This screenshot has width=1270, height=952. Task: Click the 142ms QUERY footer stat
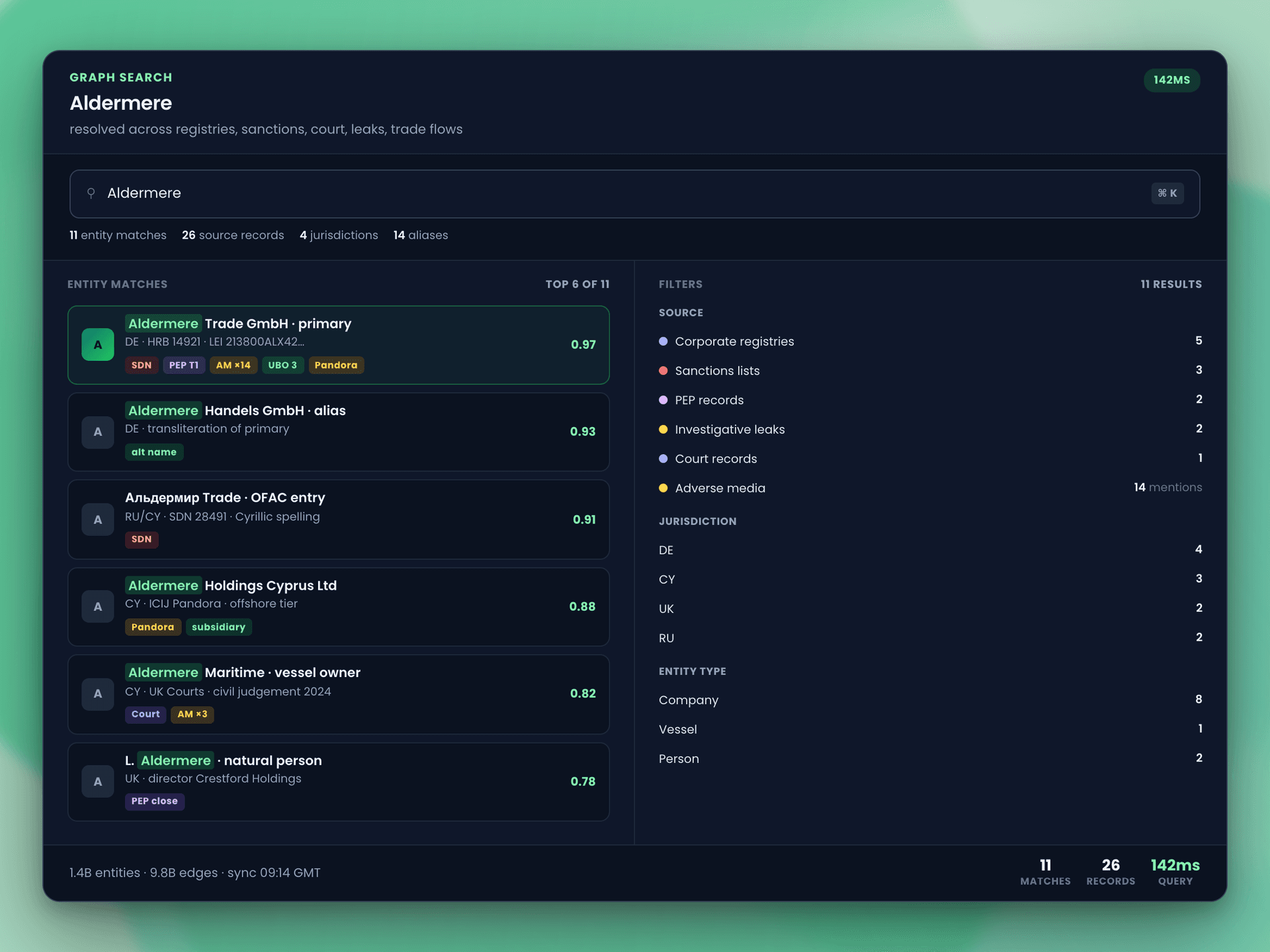(x=1175, y=872)
